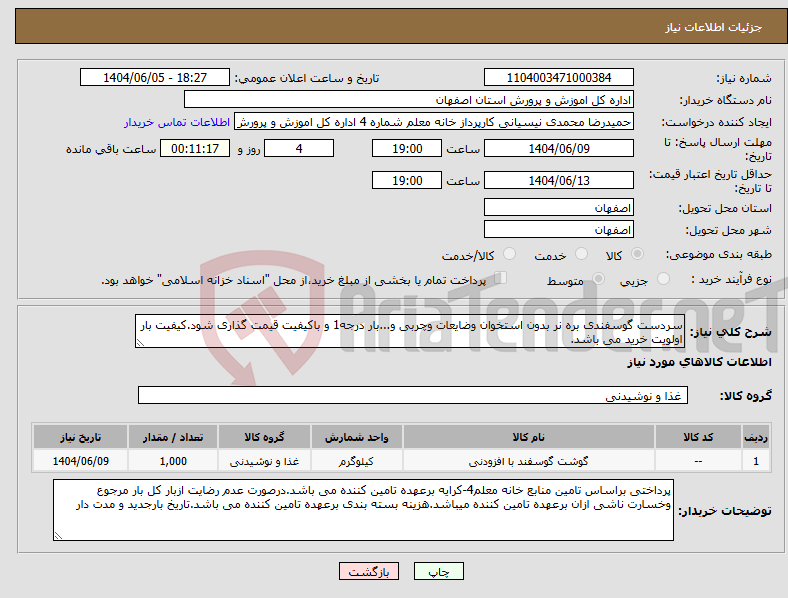
Task: Click the request creator field
Action: 434,122
